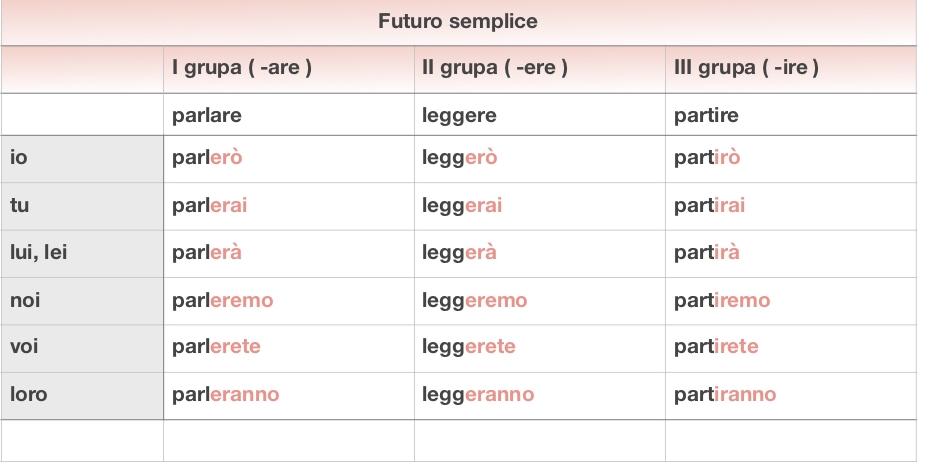This screenshot has width=926, height=462.
Task: Click the cell containing 'parlerò'
Action: click(x=207, y=158)
